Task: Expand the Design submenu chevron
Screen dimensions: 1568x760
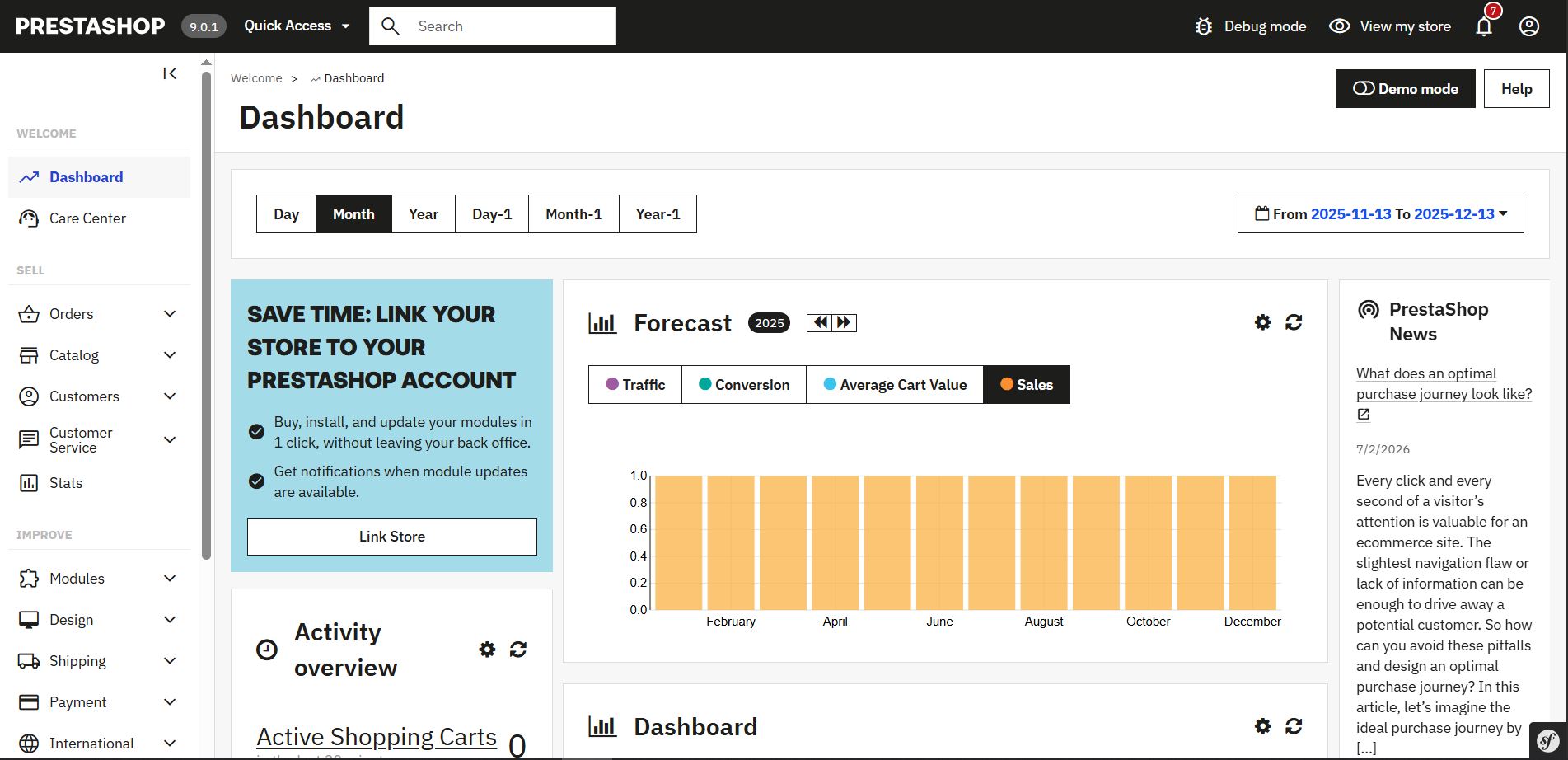Action: tap(170, 620)
